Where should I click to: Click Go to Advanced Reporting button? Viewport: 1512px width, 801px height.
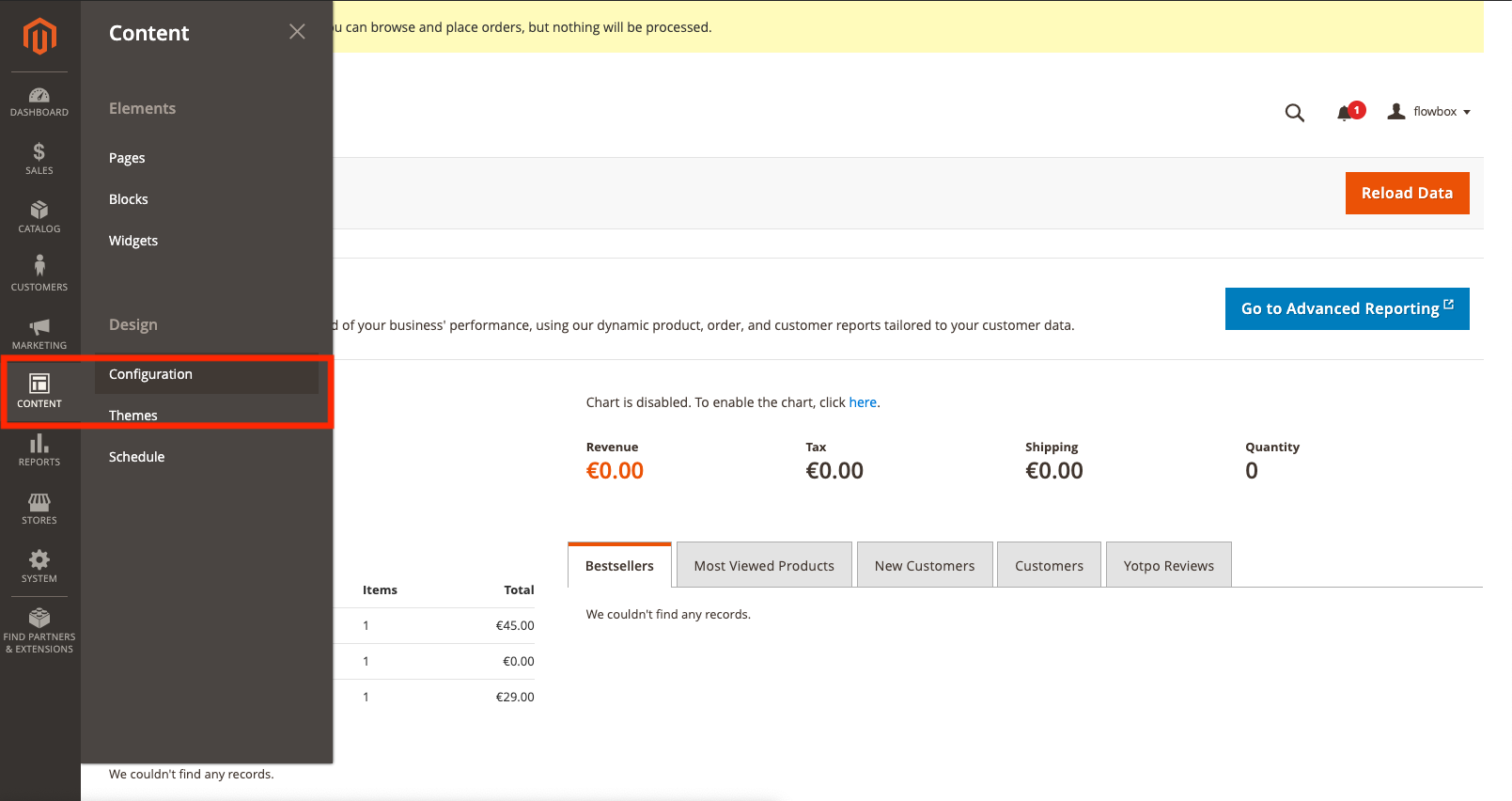1347,308
